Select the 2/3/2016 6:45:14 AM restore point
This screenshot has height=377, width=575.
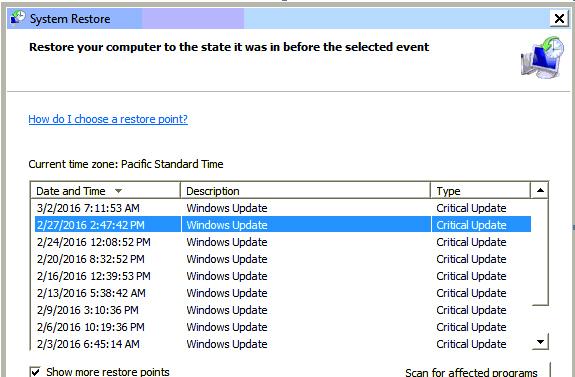[282, 344]
